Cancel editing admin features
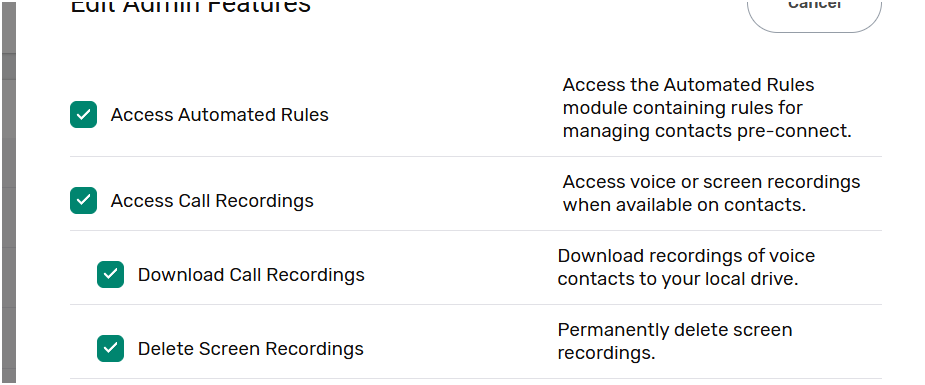 click(814, 9)
